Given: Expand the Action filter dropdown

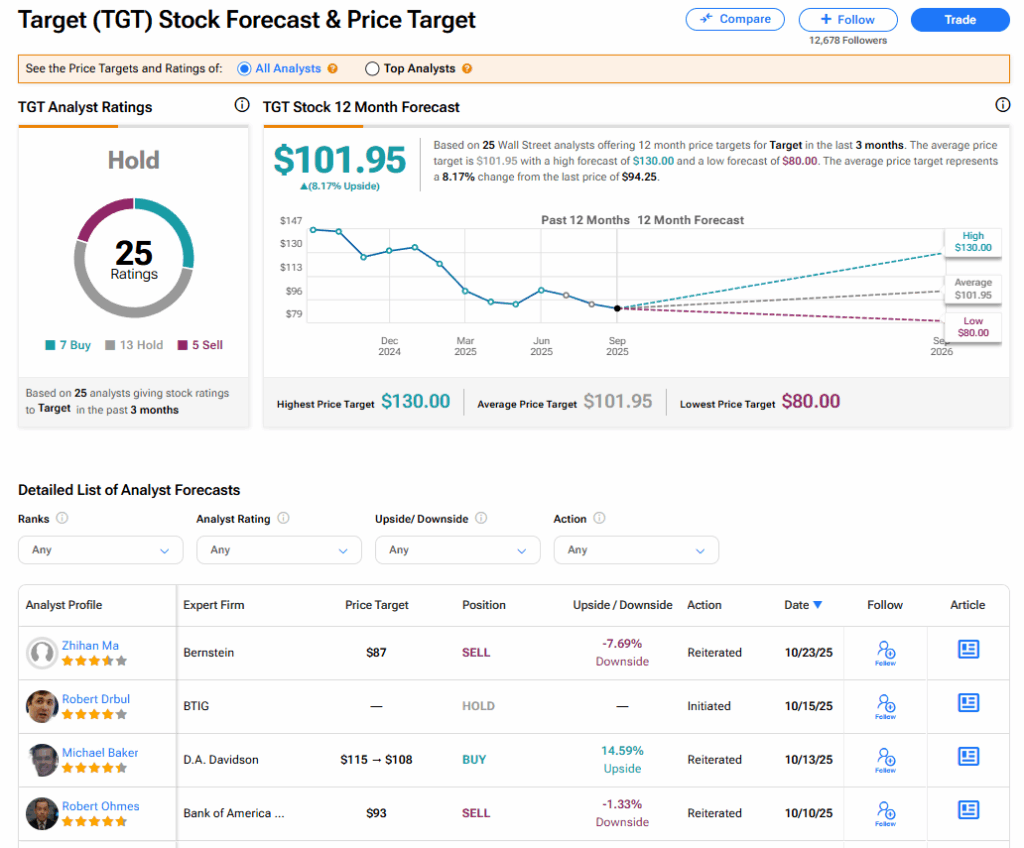Looking at the screenshot, I should [635, 550].
